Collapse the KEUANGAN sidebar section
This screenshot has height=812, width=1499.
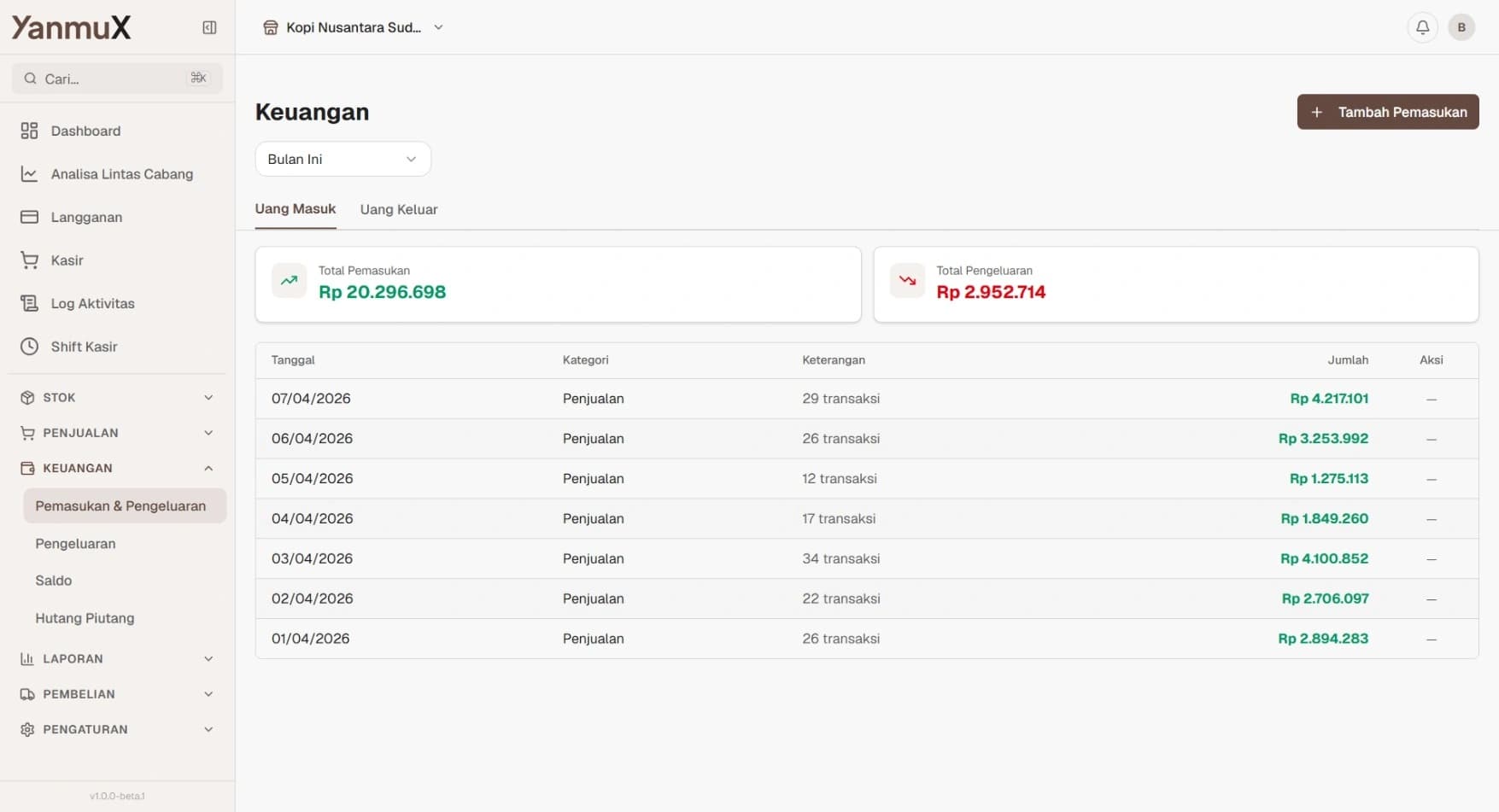(x=208, y=468)
